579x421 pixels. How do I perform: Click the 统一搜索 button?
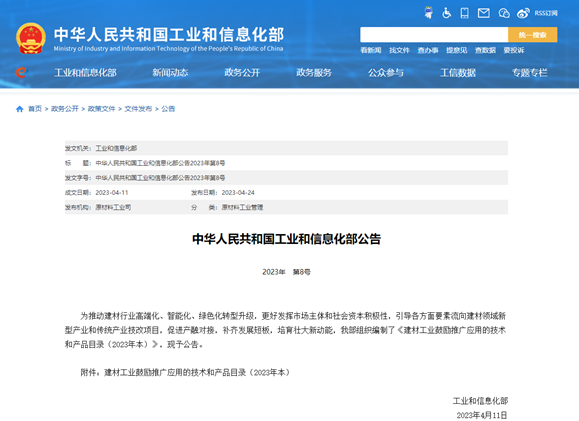pyautogui.click(x=532, y=35)
